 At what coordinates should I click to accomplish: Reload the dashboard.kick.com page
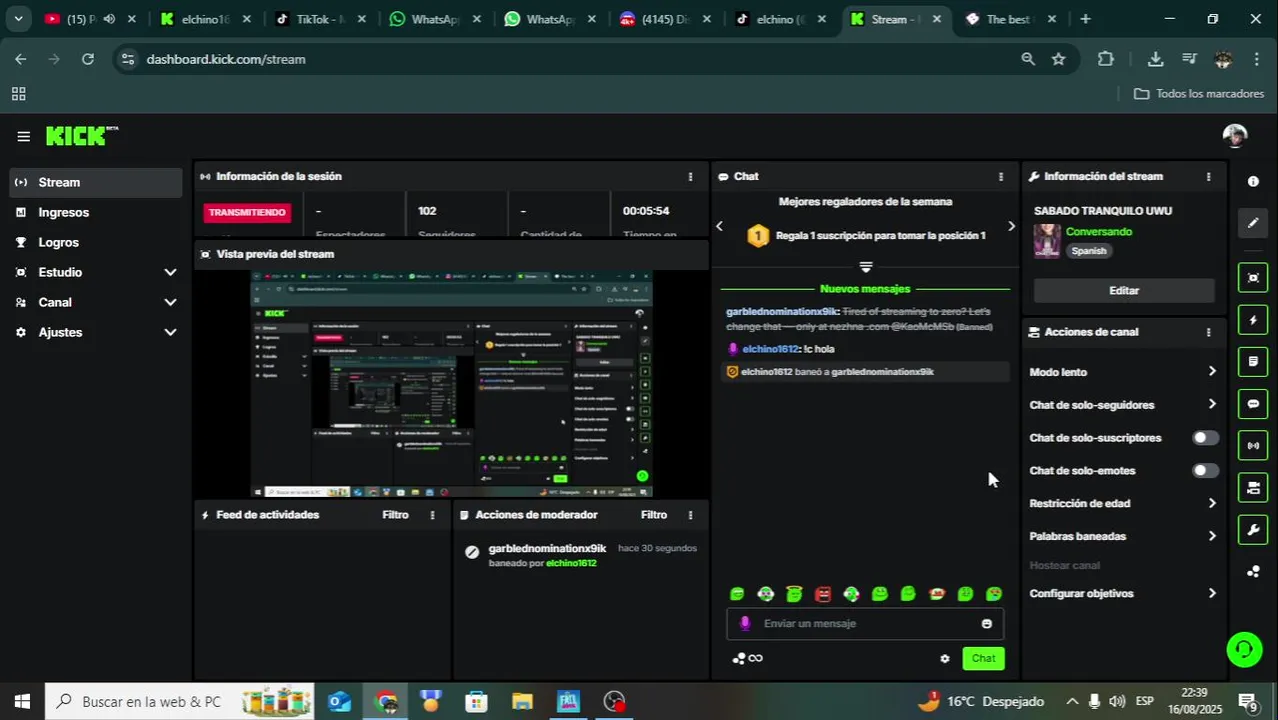point(88,59)
